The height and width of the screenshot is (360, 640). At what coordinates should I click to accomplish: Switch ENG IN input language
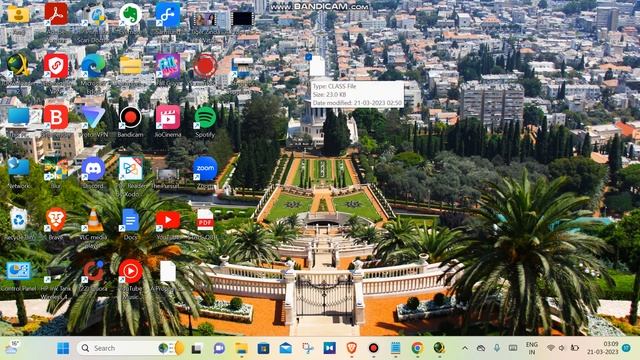pyautogui.click(x=531, y=348)
